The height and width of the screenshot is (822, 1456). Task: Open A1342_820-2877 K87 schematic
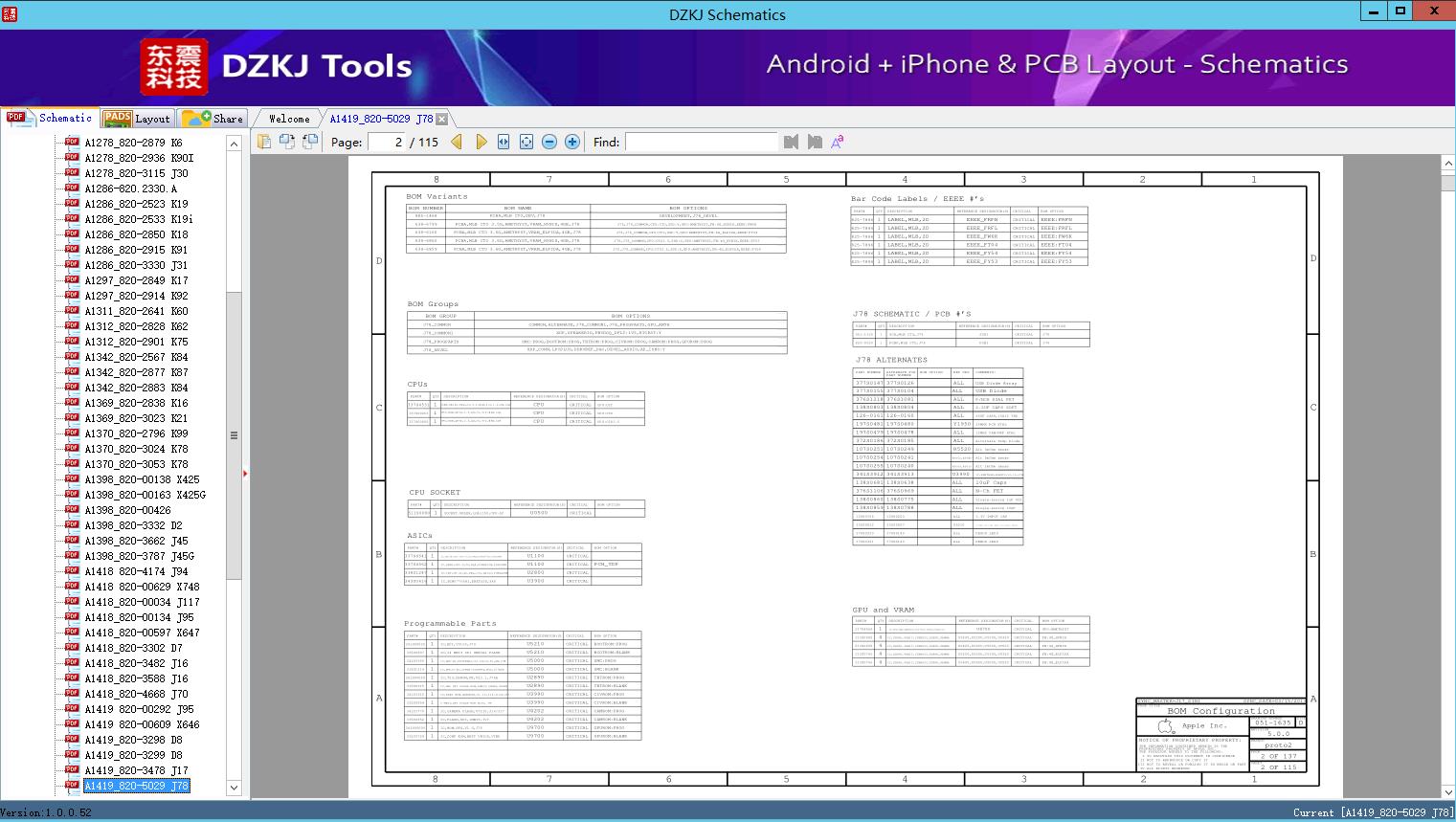(136, 372)
